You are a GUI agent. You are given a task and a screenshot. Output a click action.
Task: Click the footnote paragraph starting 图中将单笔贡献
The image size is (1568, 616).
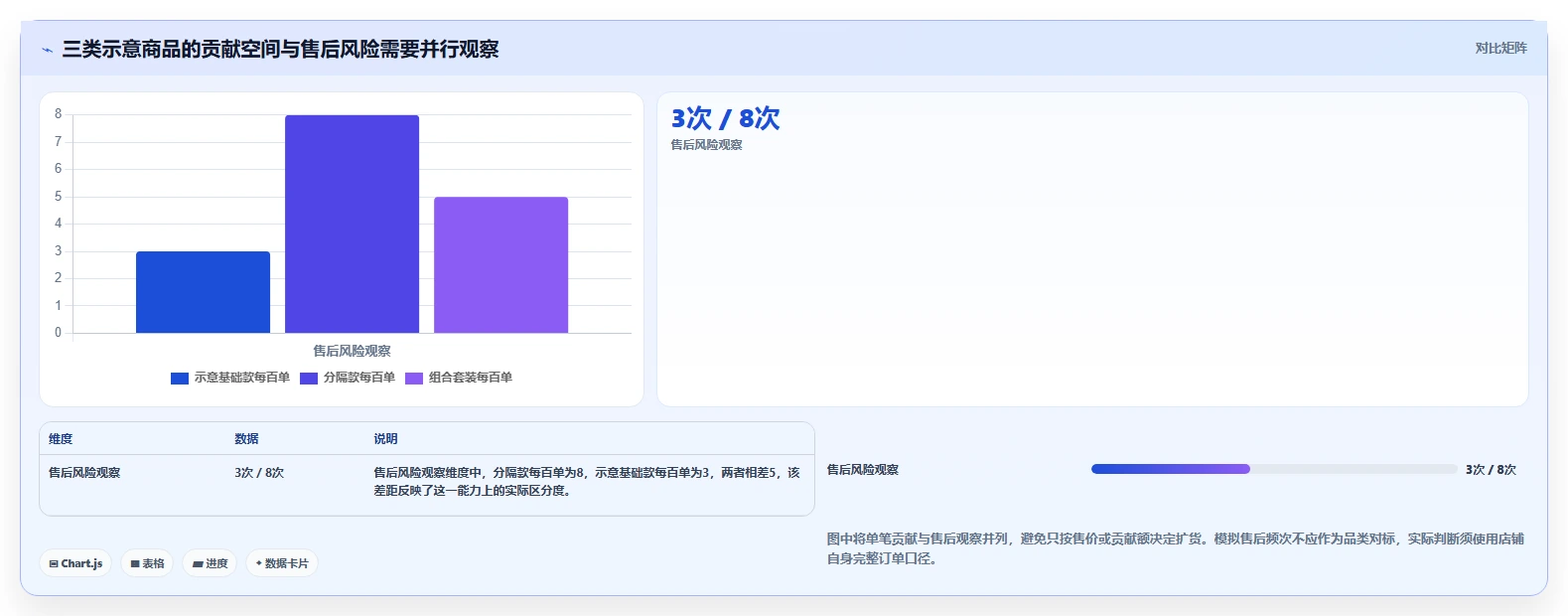pos(1176,548)
